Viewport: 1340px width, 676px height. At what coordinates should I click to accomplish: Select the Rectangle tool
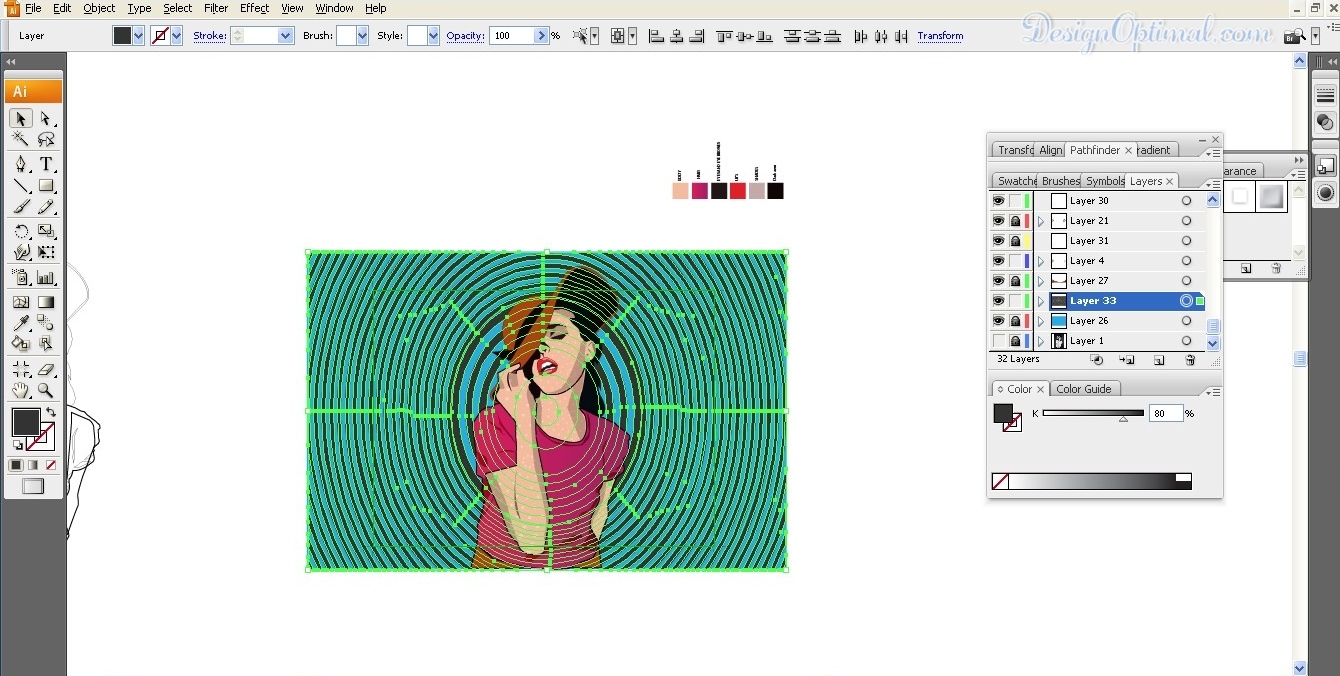[x=46, y=186]
